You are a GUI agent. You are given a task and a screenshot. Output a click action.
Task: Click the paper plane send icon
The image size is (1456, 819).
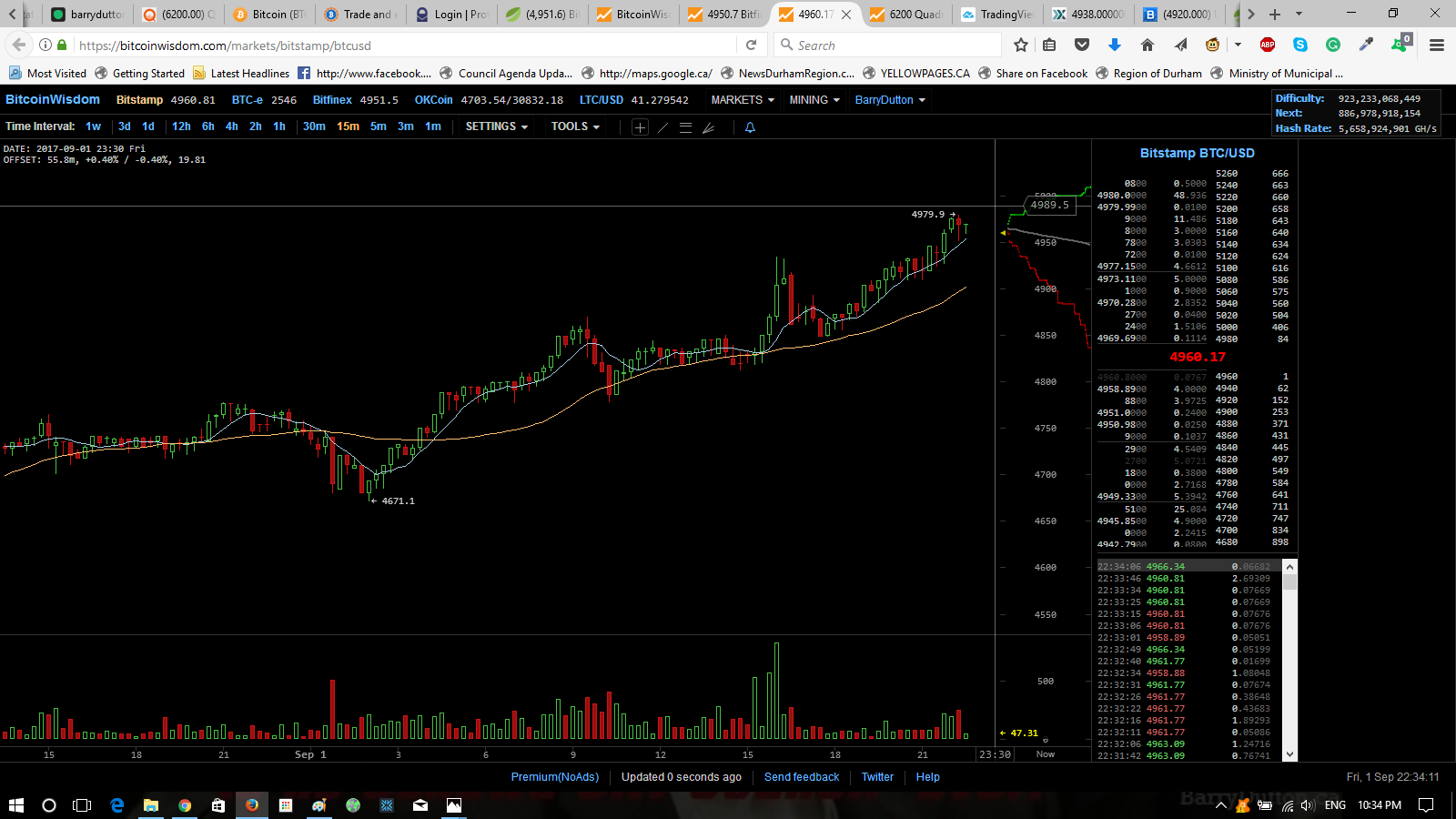point(1180,45)
